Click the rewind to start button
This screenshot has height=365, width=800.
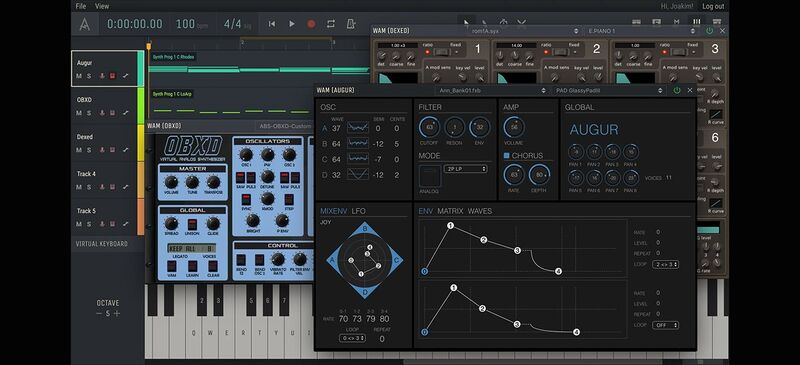coord(272,24)
